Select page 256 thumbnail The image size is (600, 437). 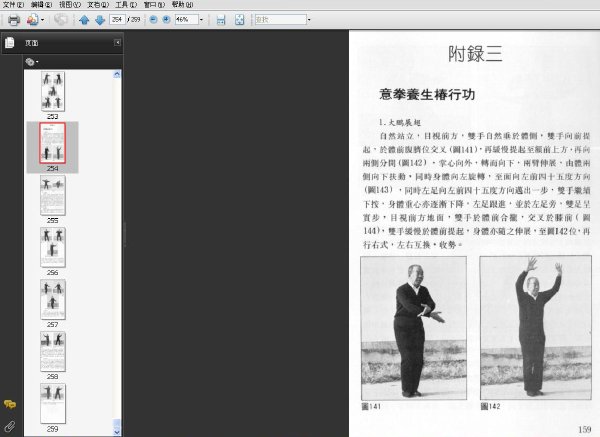[x=53, y=247]
